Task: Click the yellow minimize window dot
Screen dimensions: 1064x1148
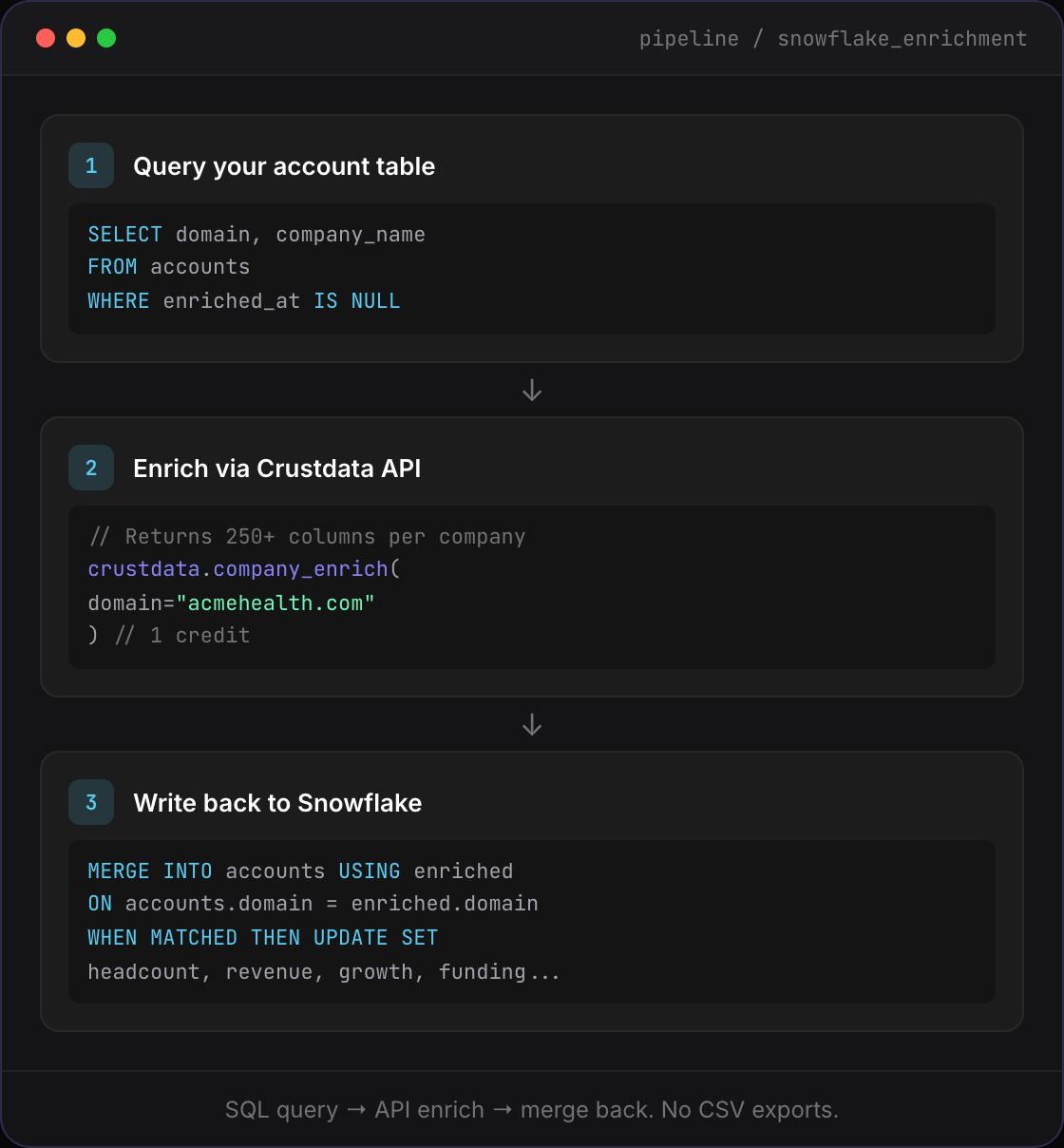Action: [x=76, y=38]
